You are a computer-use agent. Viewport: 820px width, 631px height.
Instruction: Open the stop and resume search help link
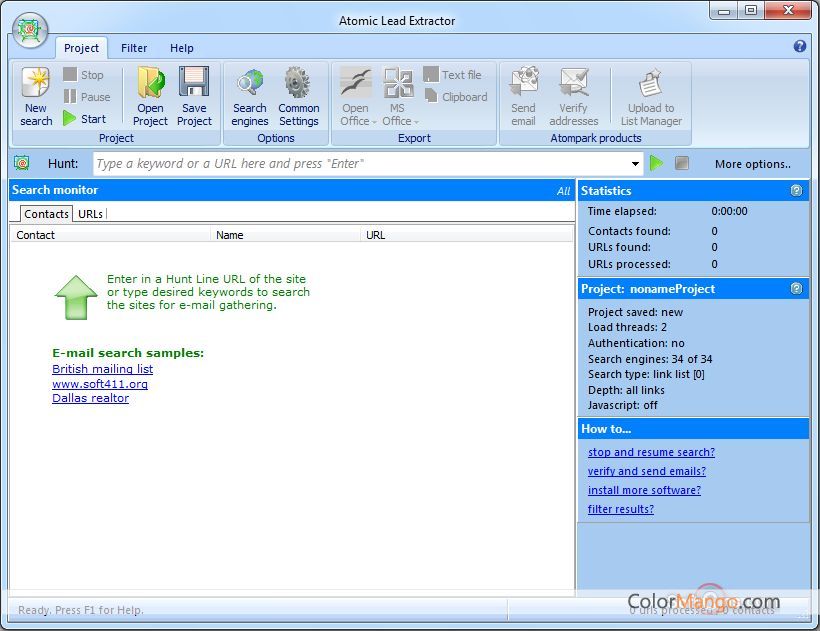point(651,452)
